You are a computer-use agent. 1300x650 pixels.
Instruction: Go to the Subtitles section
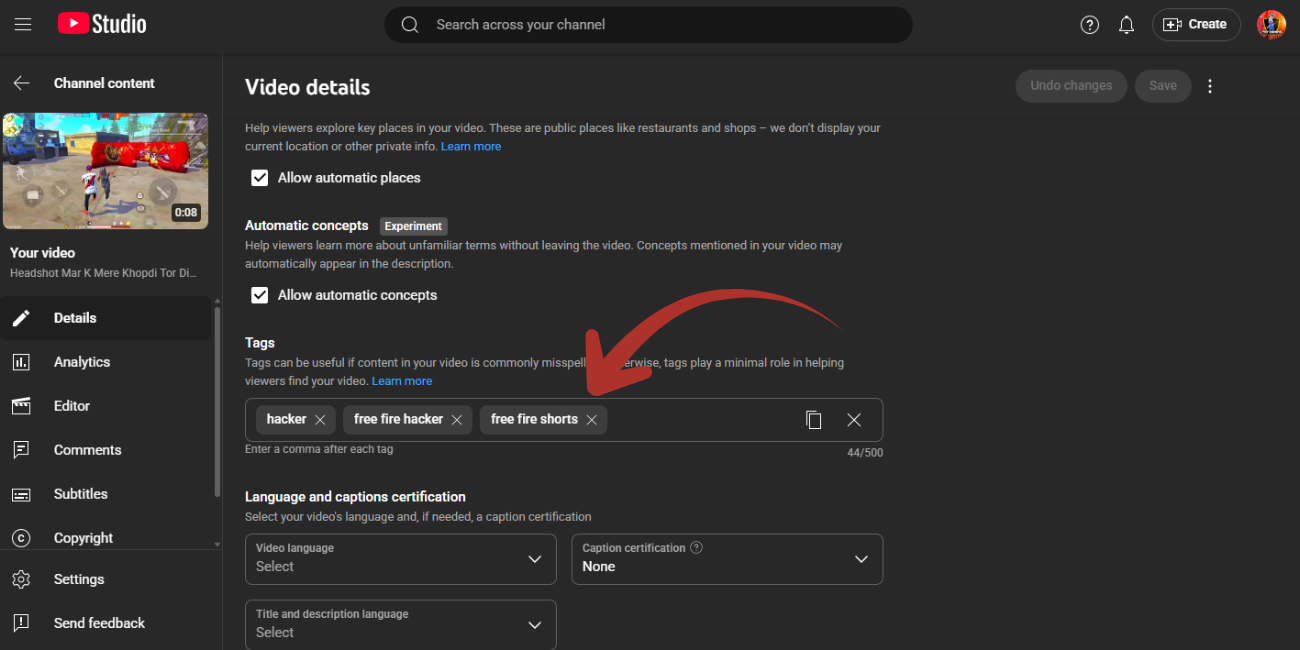pos(80,493)
